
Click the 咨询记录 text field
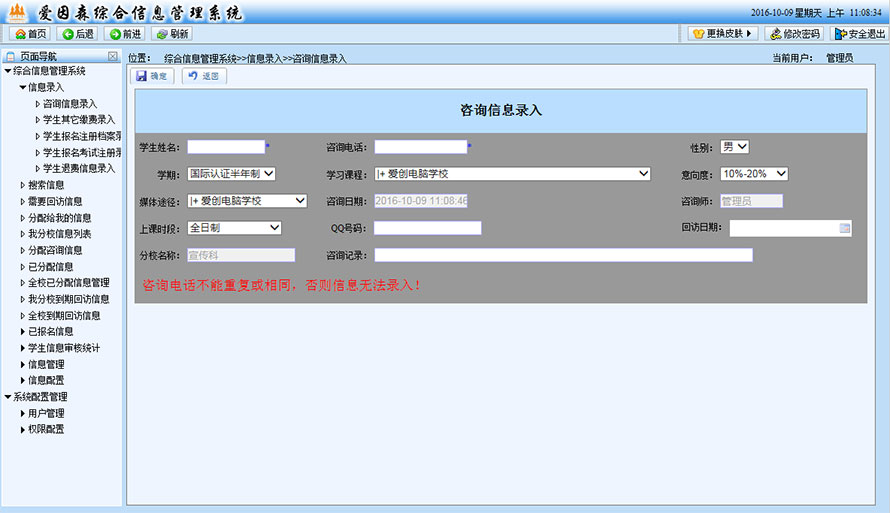563,255
